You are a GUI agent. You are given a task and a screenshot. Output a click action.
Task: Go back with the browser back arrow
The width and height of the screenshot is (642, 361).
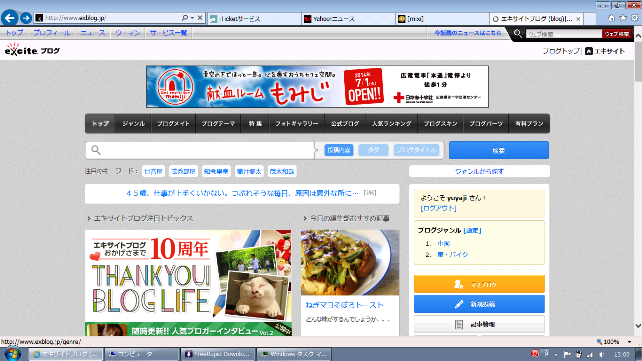[10, 18]
